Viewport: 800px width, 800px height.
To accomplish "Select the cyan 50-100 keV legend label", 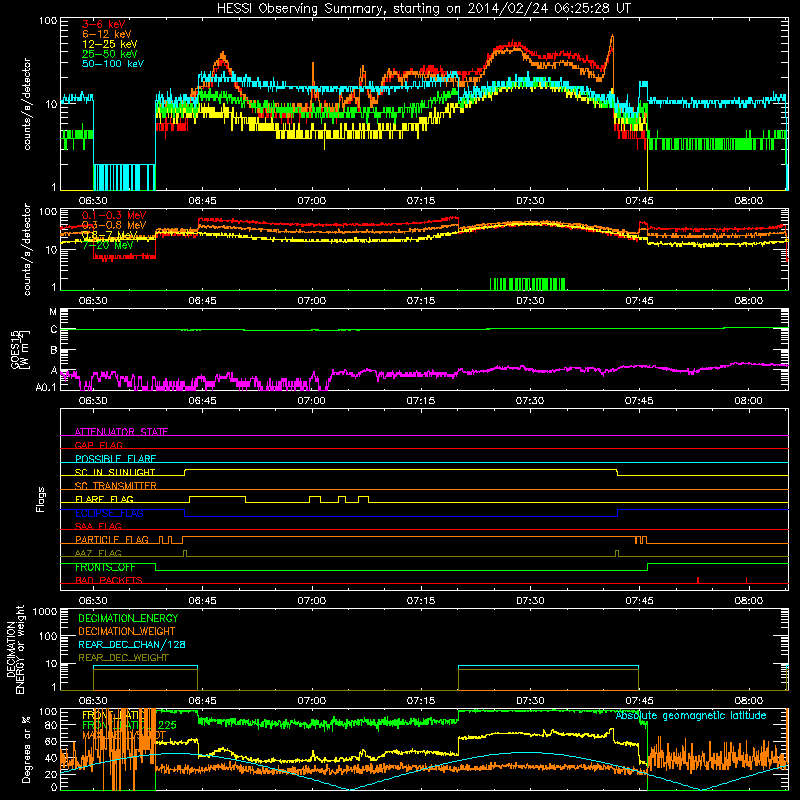I will [x=113, y=64].
